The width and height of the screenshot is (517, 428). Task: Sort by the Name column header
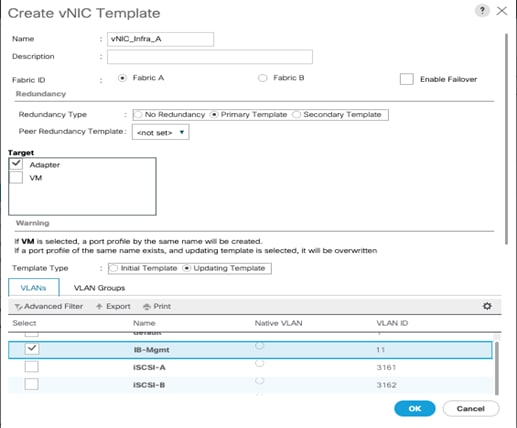[x=144, y=323]
